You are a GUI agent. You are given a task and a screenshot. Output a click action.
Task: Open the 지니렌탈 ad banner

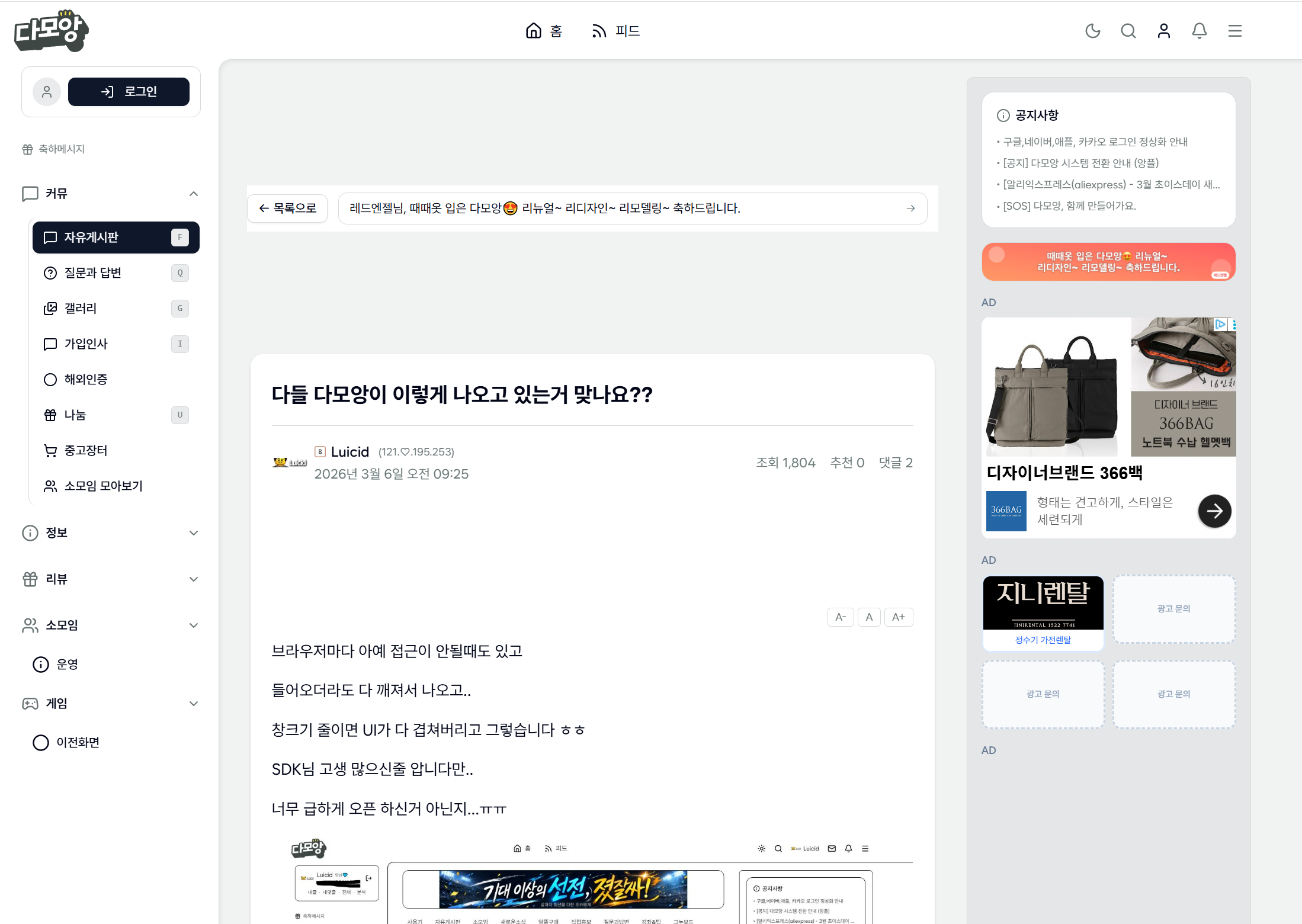pos(1043,603)
